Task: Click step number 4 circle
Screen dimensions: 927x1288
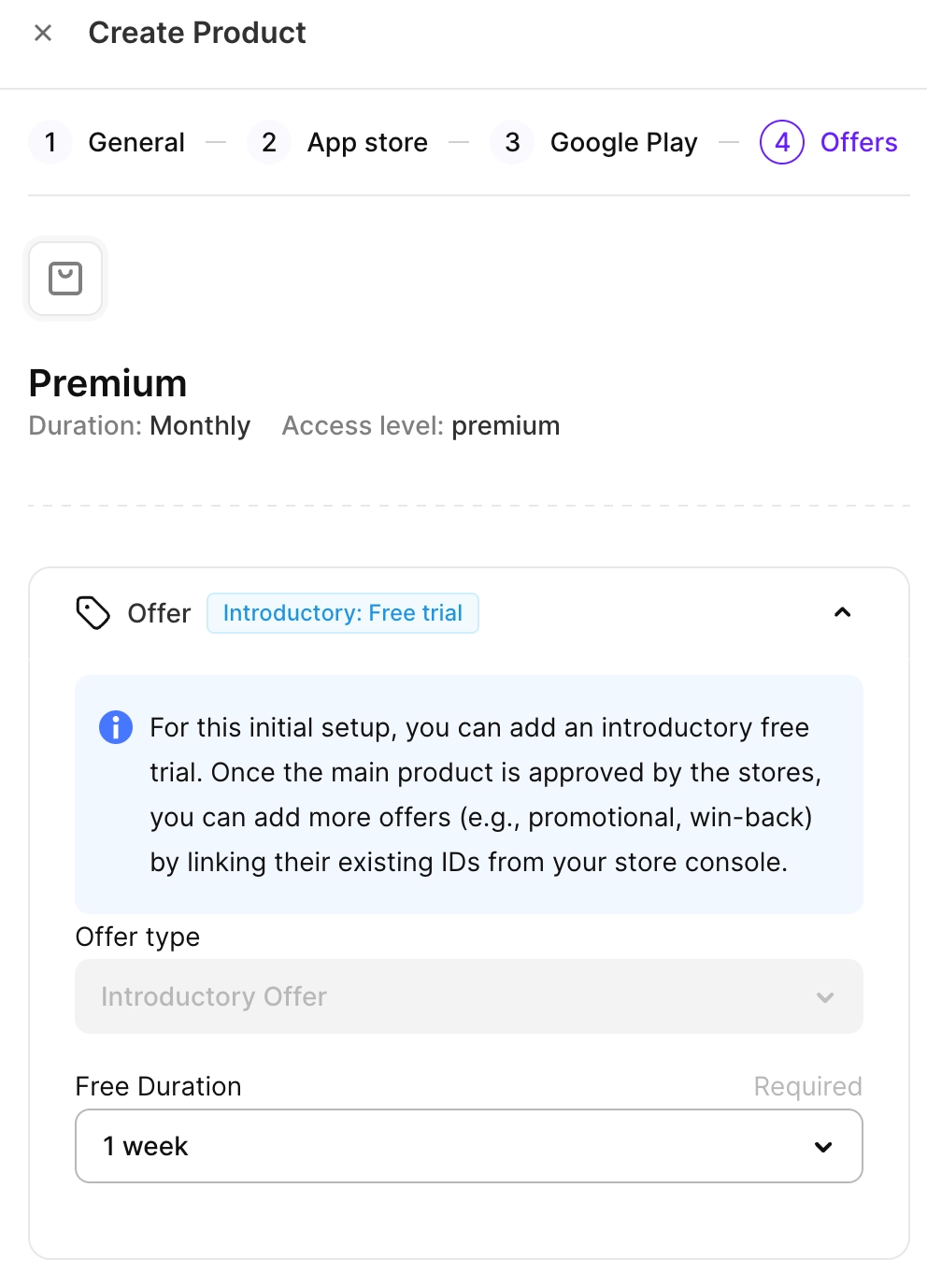Action: click(782, 142)
